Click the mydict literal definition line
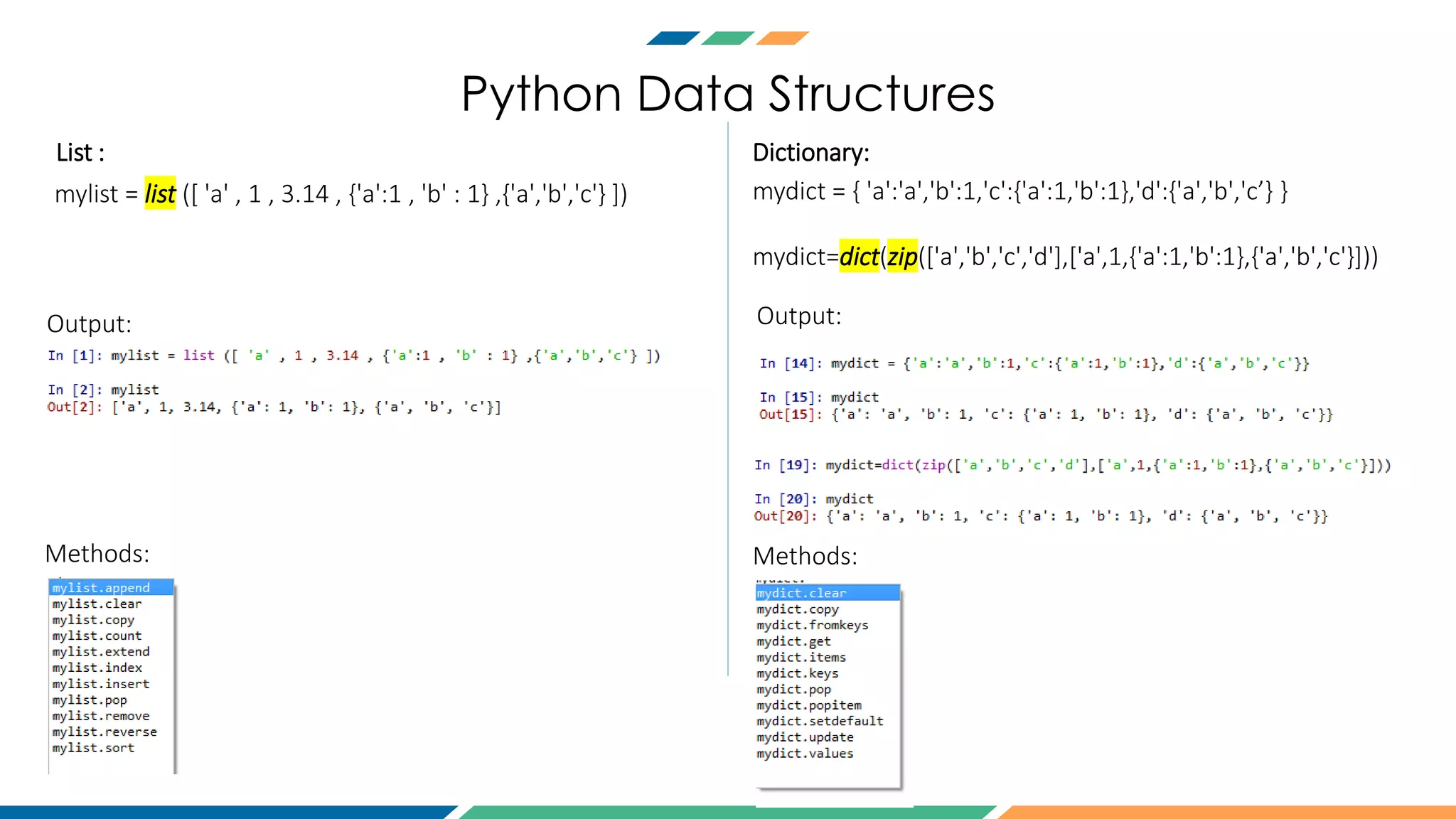Screen dimensions: 1456x819 pos(1020,191)
